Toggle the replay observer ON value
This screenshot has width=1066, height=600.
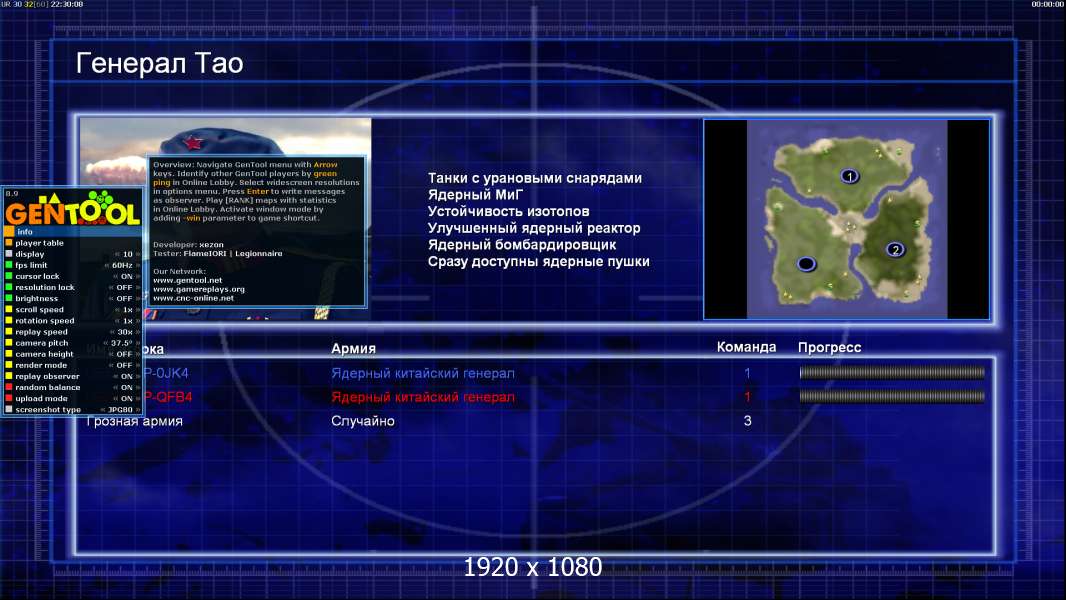pos(126,376)
